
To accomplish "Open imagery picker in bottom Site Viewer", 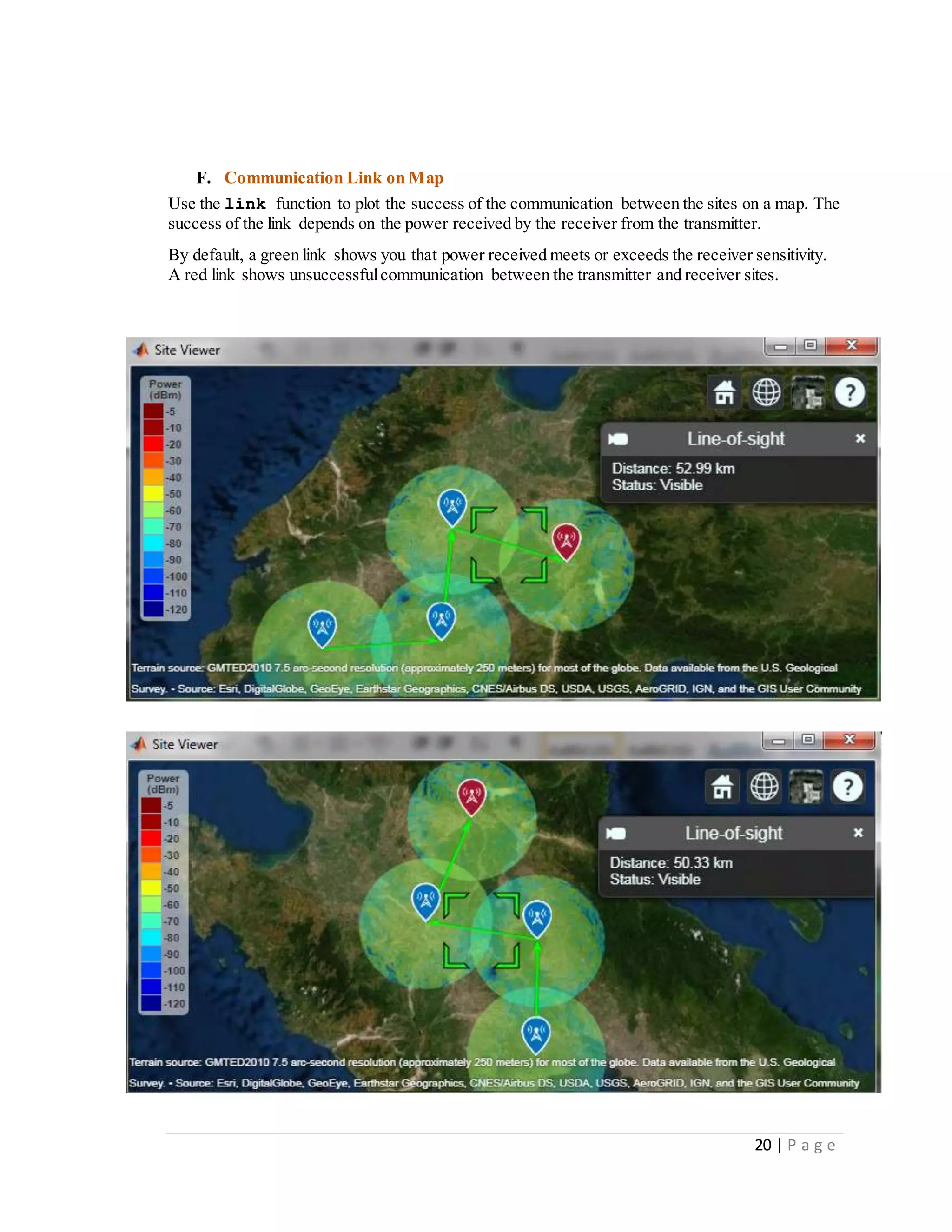I will (806, 786).
